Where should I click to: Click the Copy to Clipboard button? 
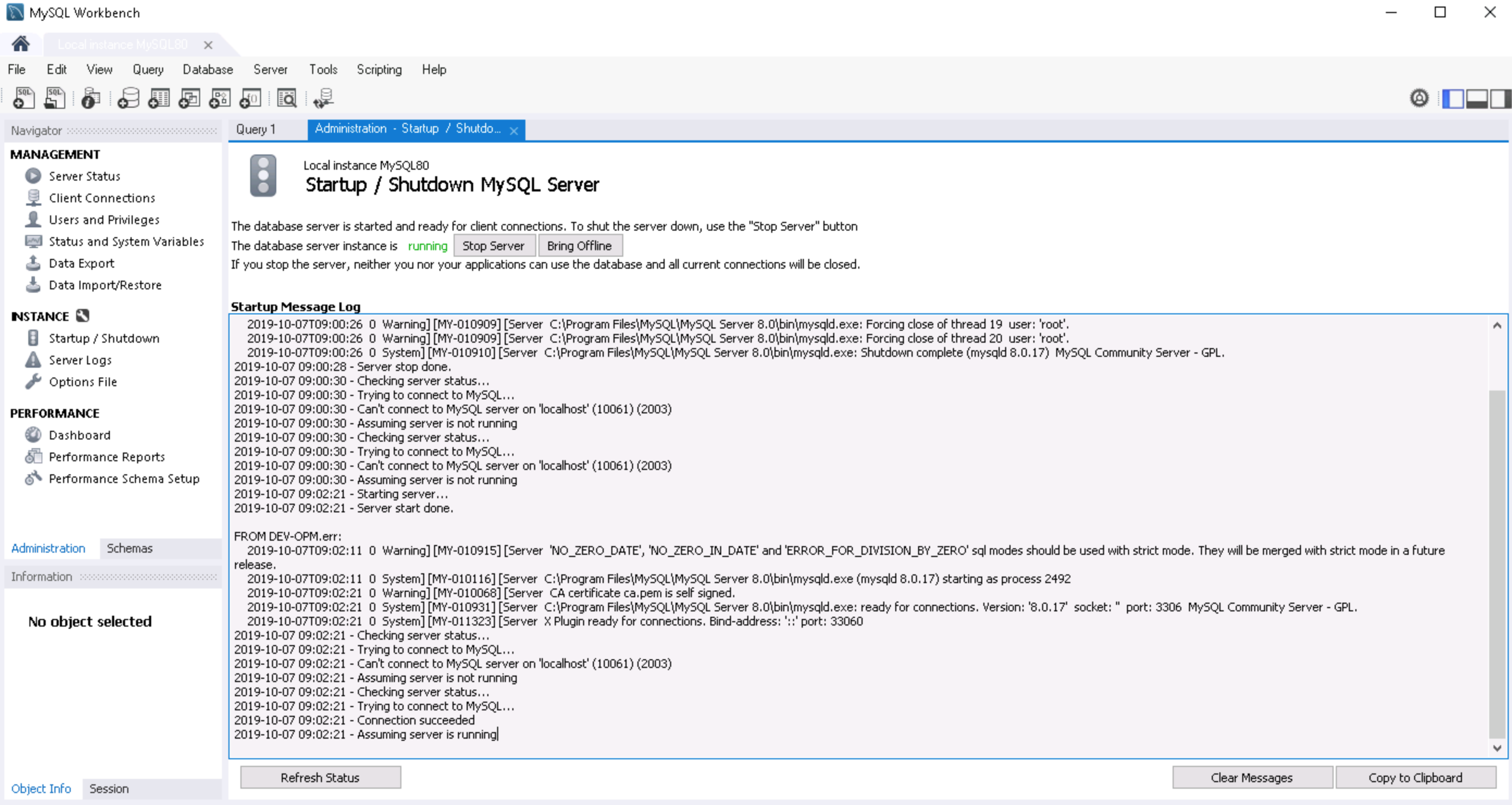pyautogui.click(x=1415, y=777)
